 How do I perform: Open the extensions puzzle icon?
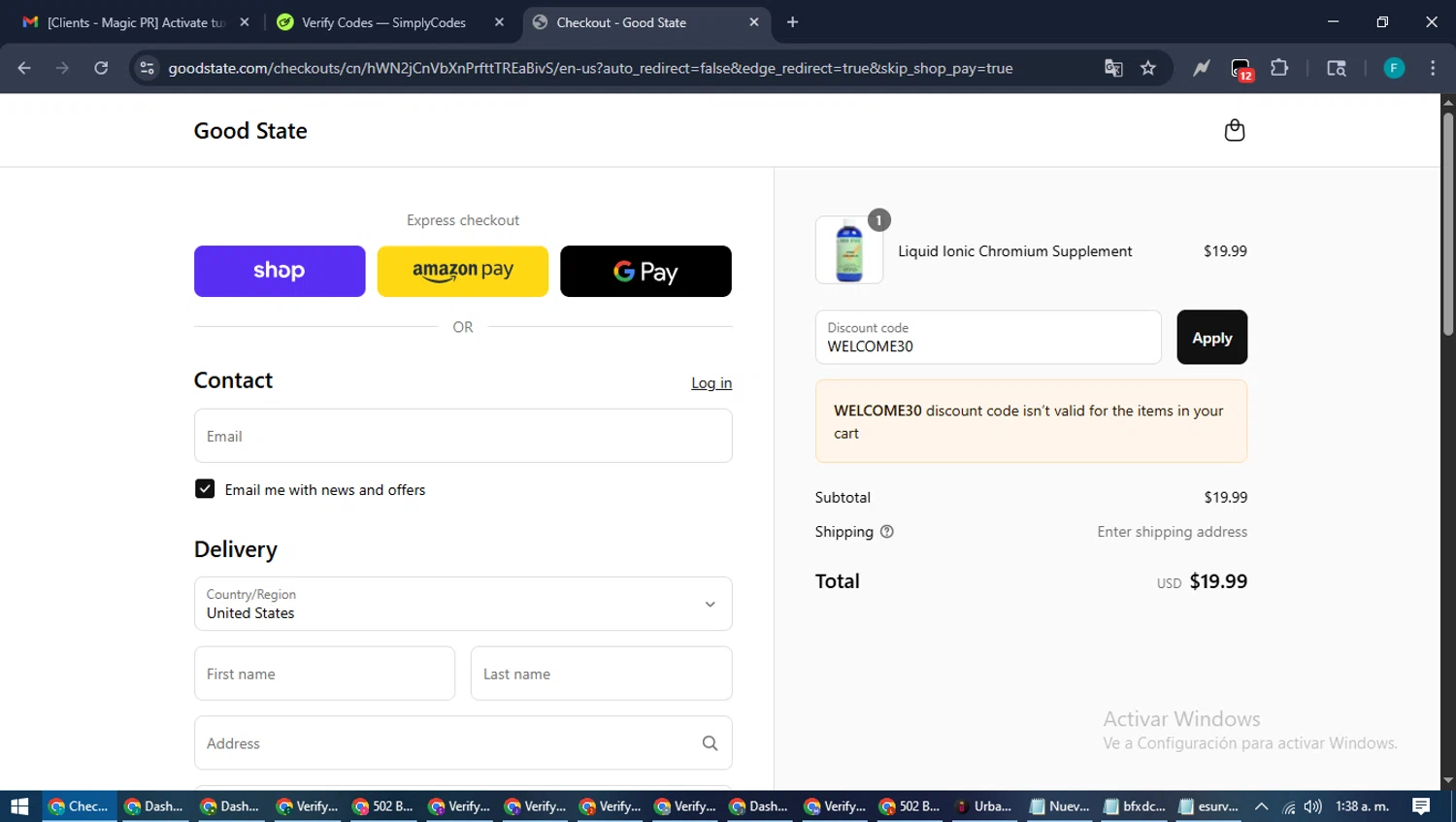pyautogui.click(x=1279, y=68)
